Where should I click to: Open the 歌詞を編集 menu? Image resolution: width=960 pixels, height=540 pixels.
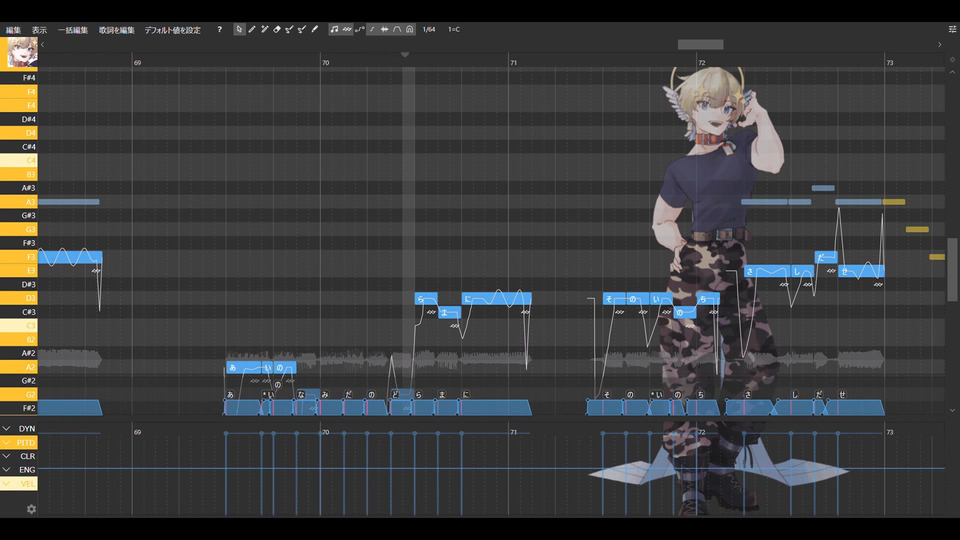[x=116, y=30]
